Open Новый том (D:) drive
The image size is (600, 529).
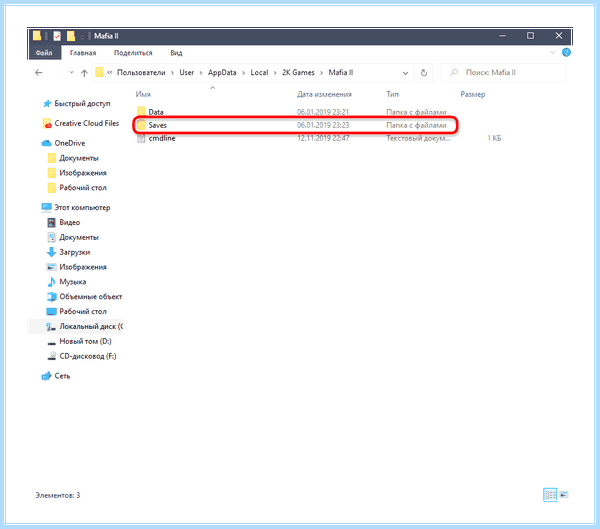[x=85, y=341]
